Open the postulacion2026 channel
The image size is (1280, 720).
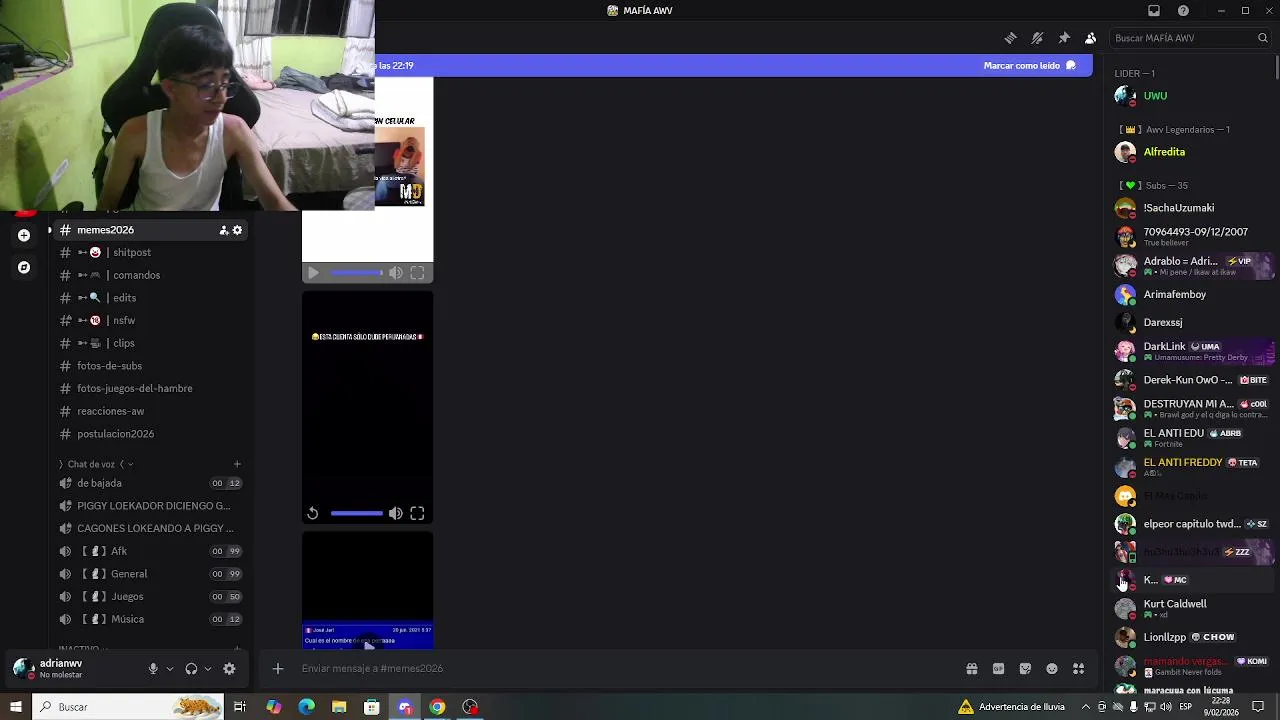pos(150,434)
